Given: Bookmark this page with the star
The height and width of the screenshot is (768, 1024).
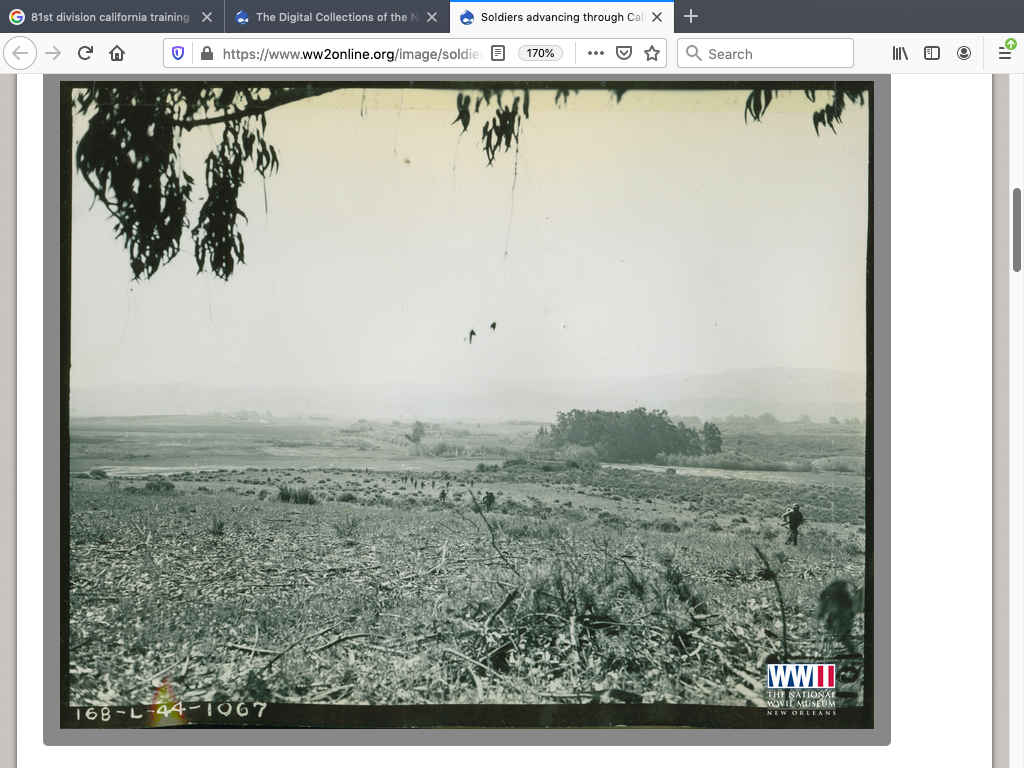Looking at the screenshot, I should [652, 53].
